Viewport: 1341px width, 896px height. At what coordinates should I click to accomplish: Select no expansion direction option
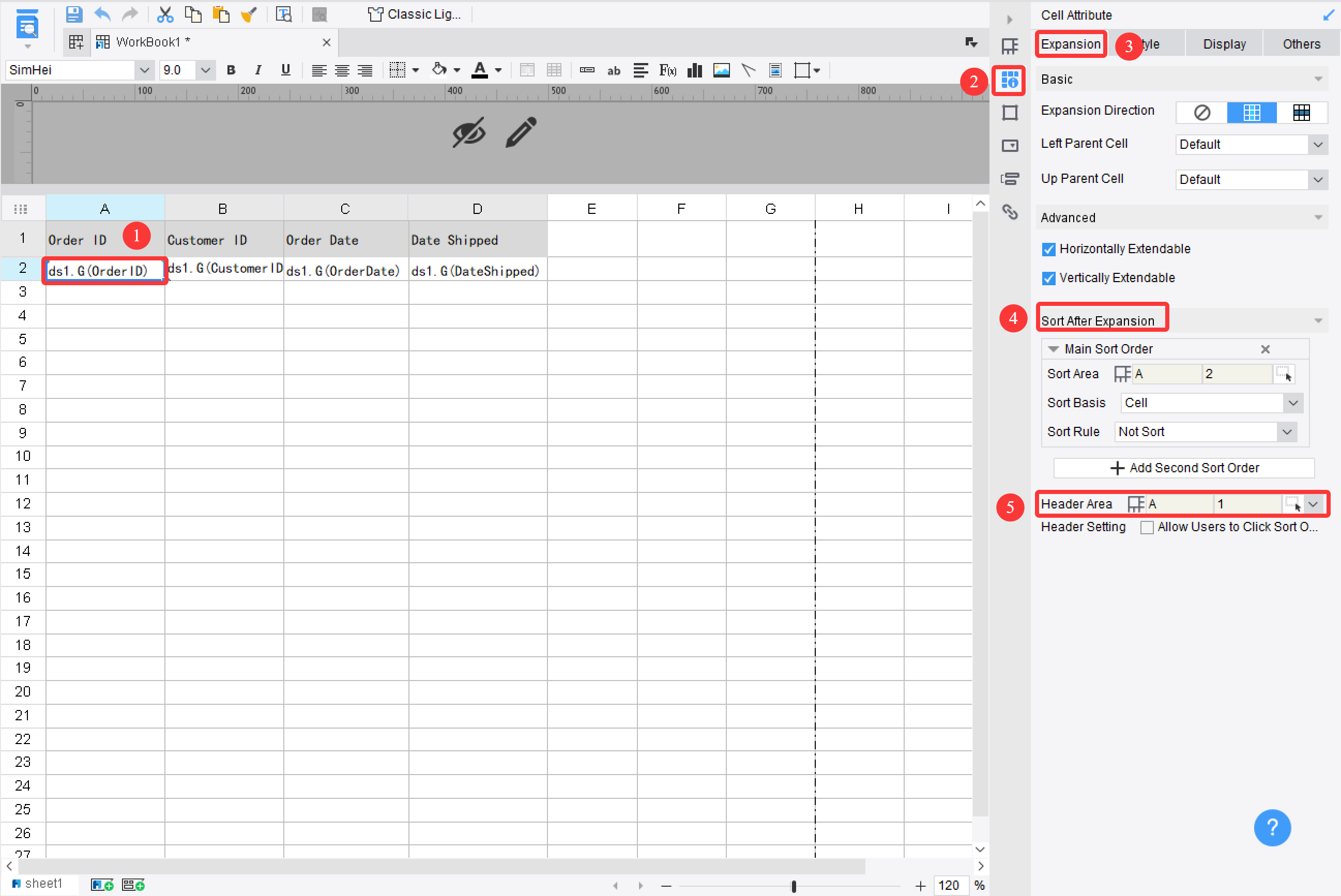point(1202,113)
